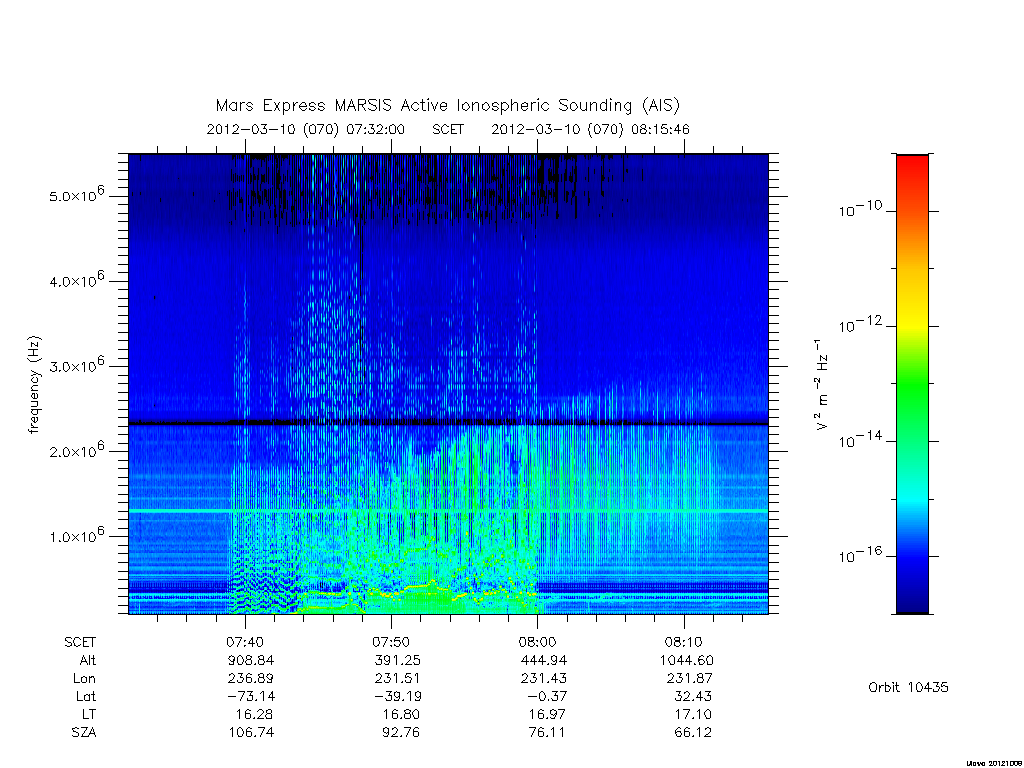1024x768 pixels.
Task: Select the start time '2012-03-10 (070) 07:32:00'
Action: point(306,129)
